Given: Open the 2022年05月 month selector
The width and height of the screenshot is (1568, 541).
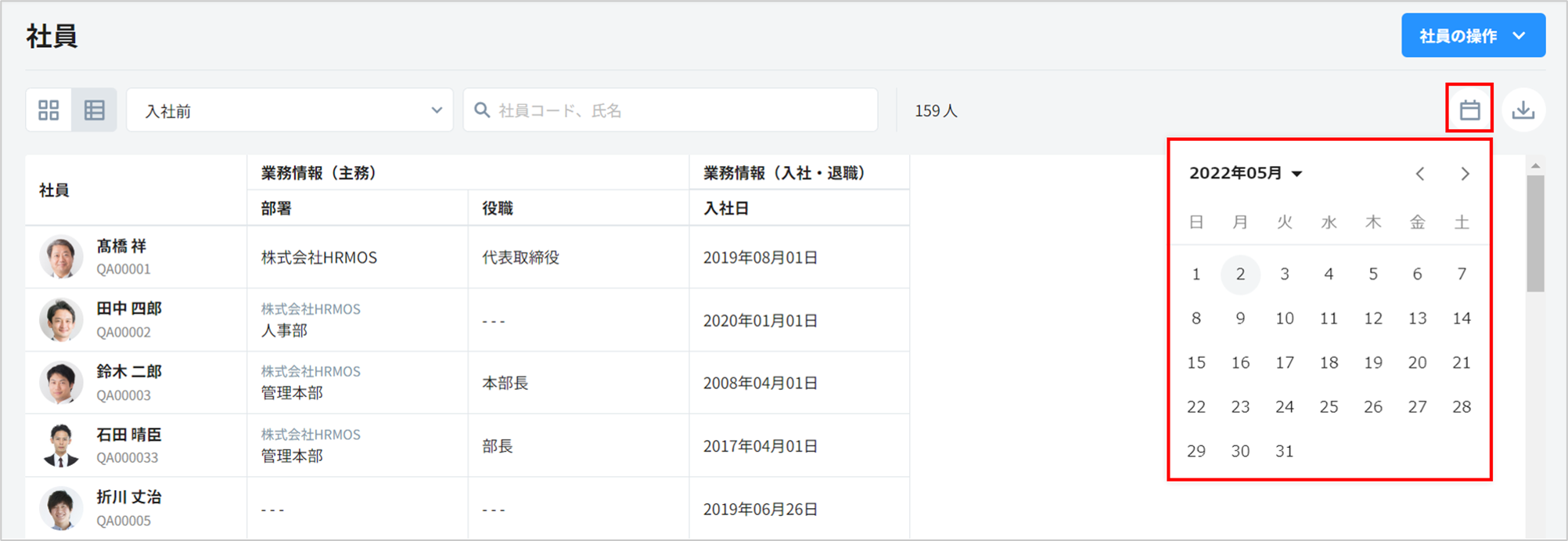Looking at the screenshot, I should [1245, 173].
